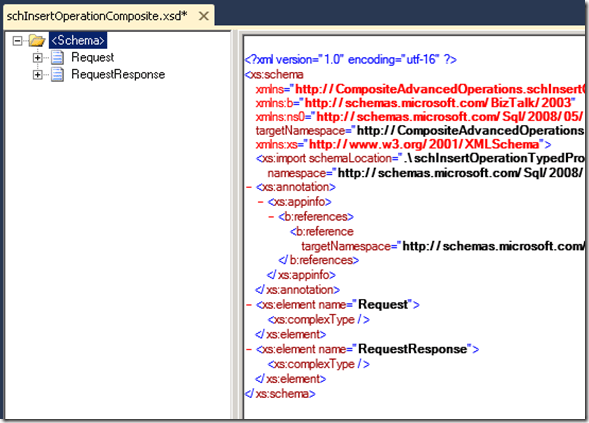
Task: Click the BizTalk/2003 namespace URL
Action: (x=438, y=103)
